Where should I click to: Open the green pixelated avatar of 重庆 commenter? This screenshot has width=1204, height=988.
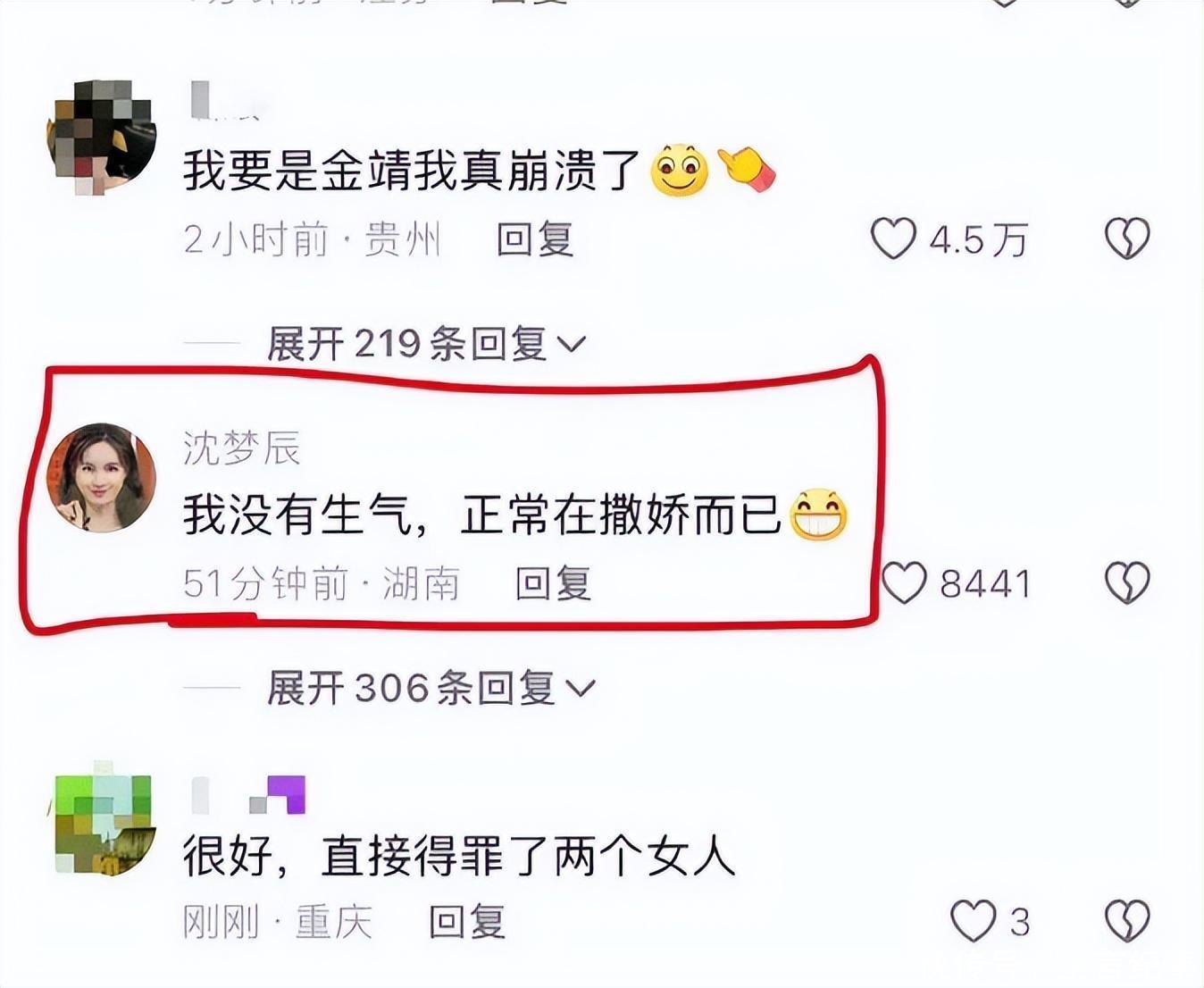click(101, 818)
